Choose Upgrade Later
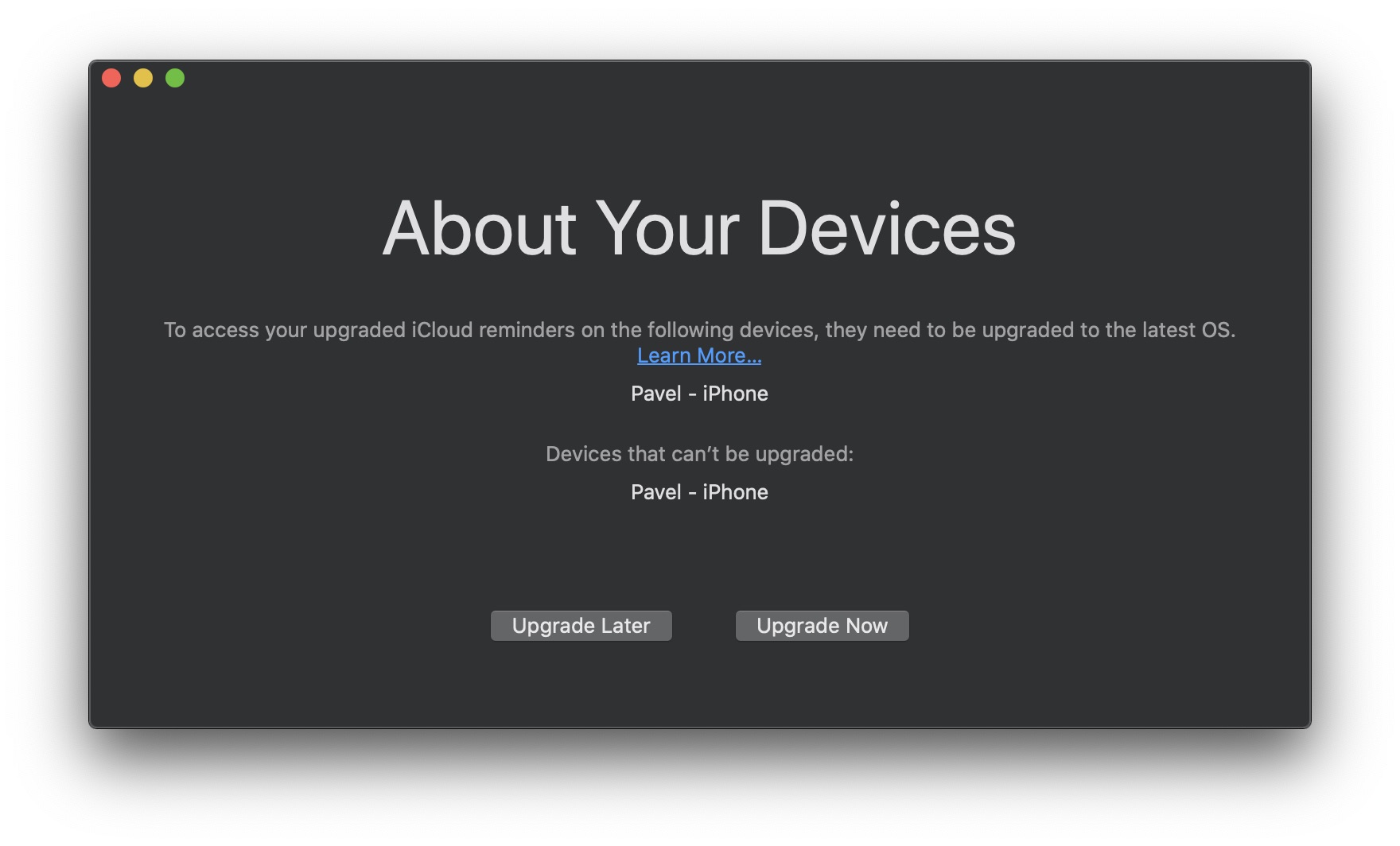This screenshot has width=1400, height=846. tap(581, 626)
